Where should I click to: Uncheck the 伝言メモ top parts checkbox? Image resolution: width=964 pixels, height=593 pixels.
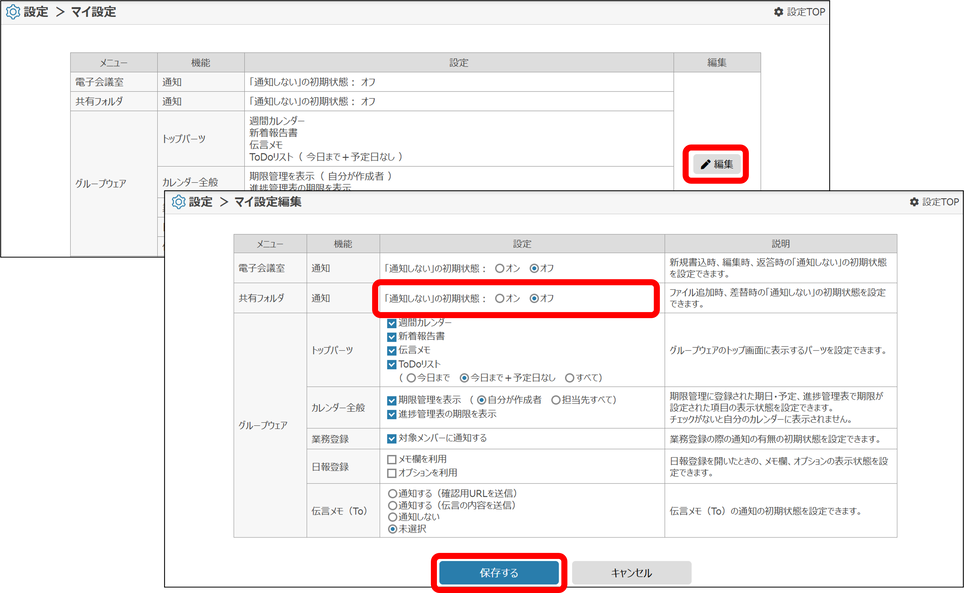coord(392,351)
